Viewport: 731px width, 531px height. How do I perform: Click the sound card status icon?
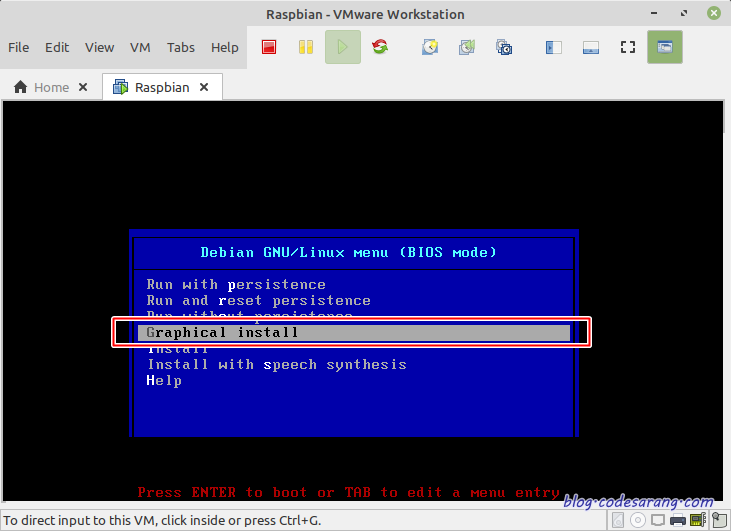point(698,520)
